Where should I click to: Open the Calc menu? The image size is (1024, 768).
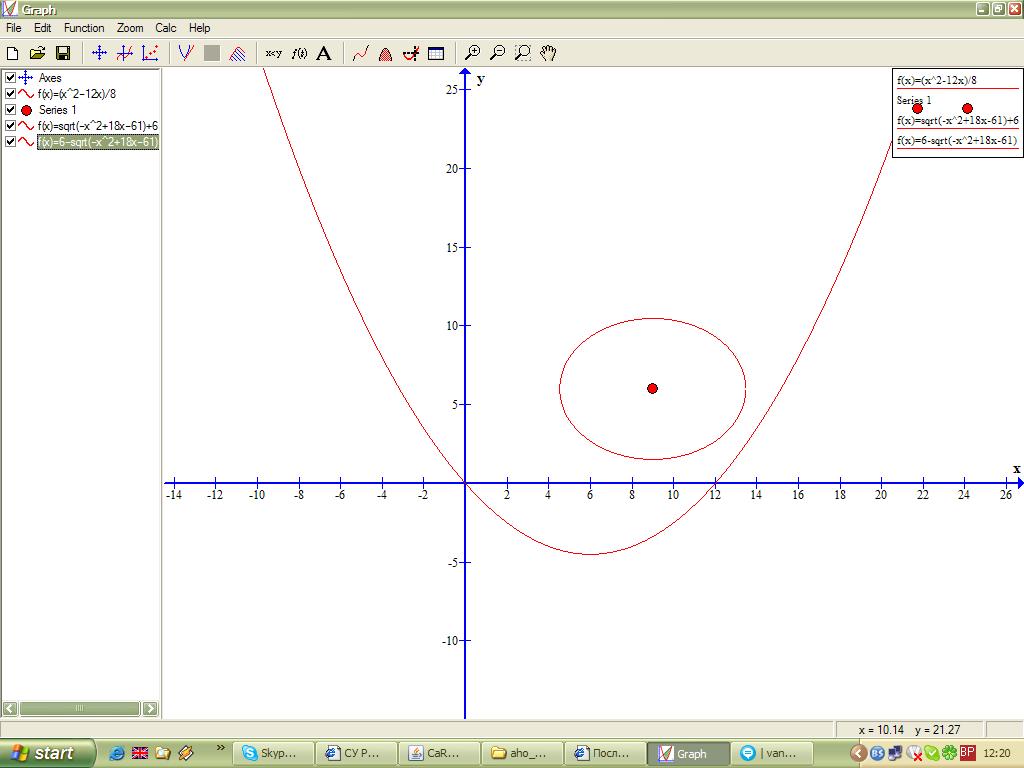click(165, 28)
